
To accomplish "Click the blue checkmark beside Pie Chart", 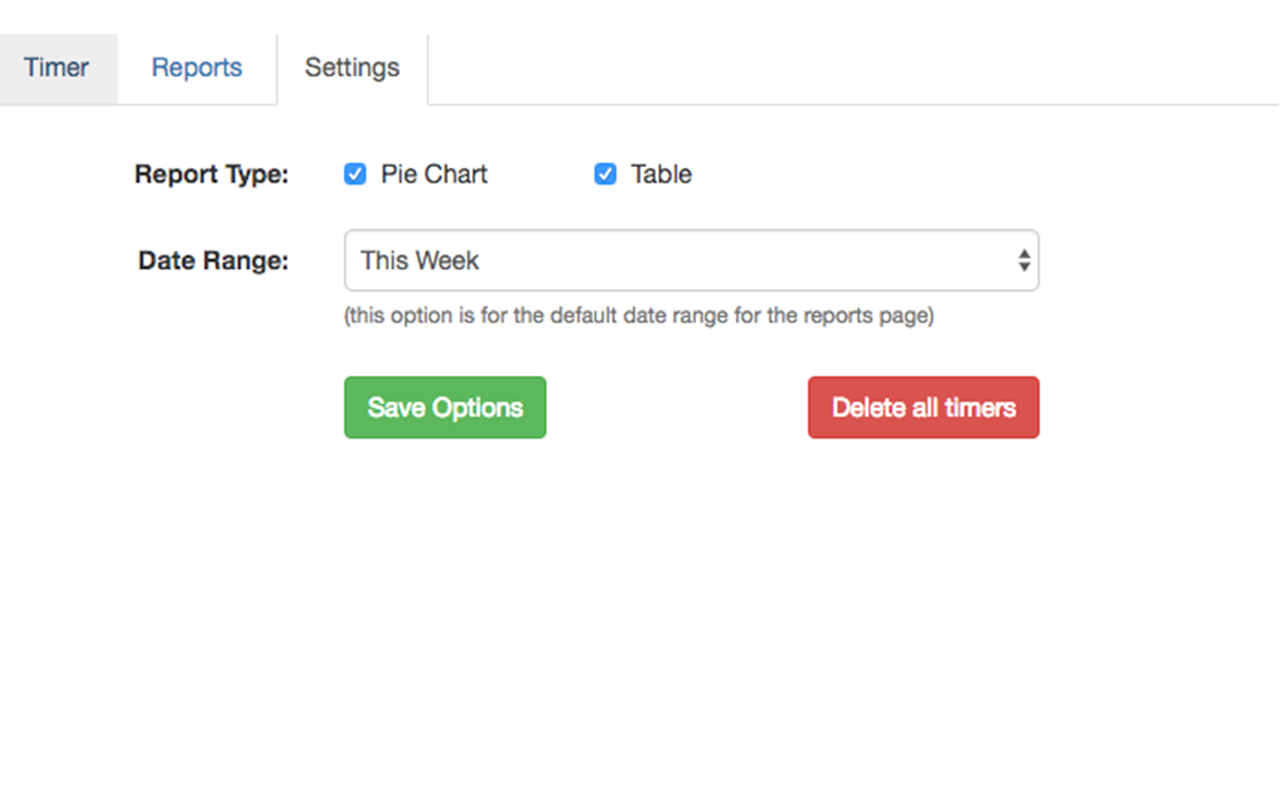I will pos(355,174).
